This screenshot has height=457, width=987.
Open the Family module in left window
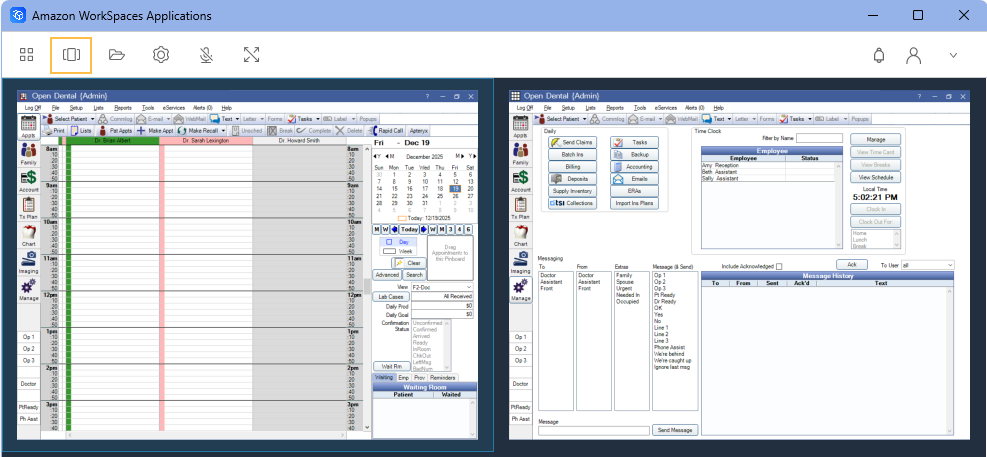[x=28, y=152]
